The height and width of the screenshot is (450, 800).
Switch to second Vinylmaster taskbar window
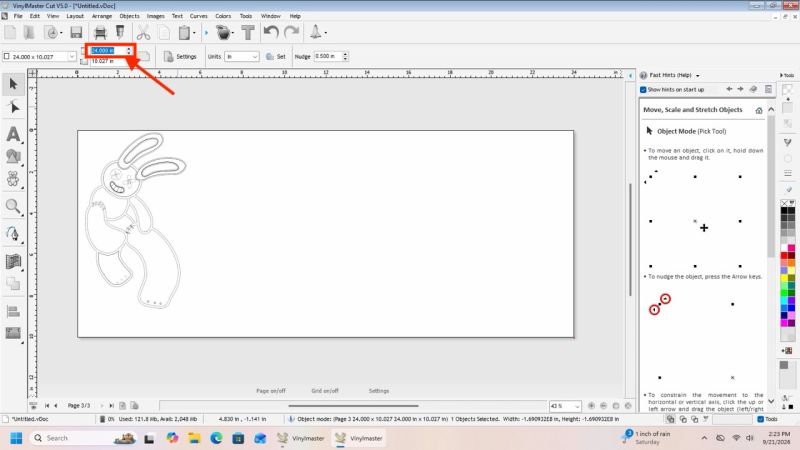360,438
